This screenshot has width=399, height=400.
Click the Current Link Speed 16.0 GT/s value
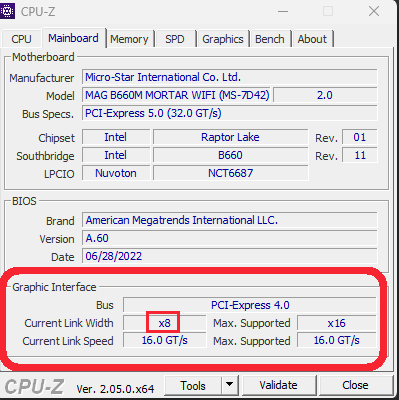[164, 340]
